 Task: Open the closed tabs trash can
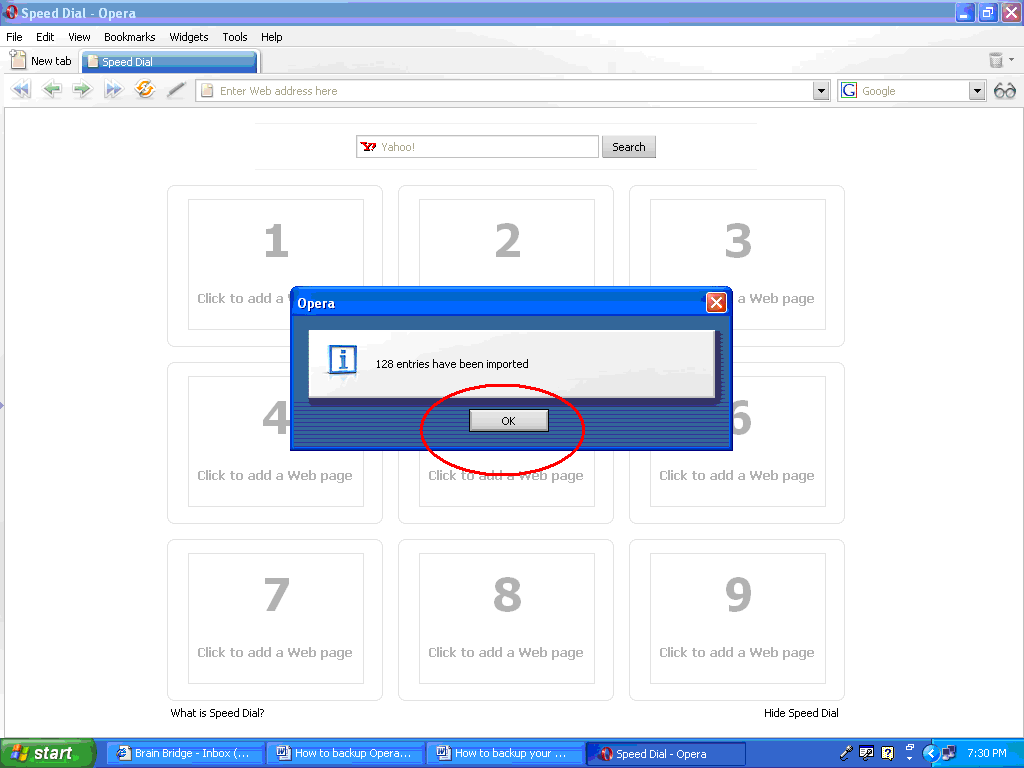pos(995,60)
